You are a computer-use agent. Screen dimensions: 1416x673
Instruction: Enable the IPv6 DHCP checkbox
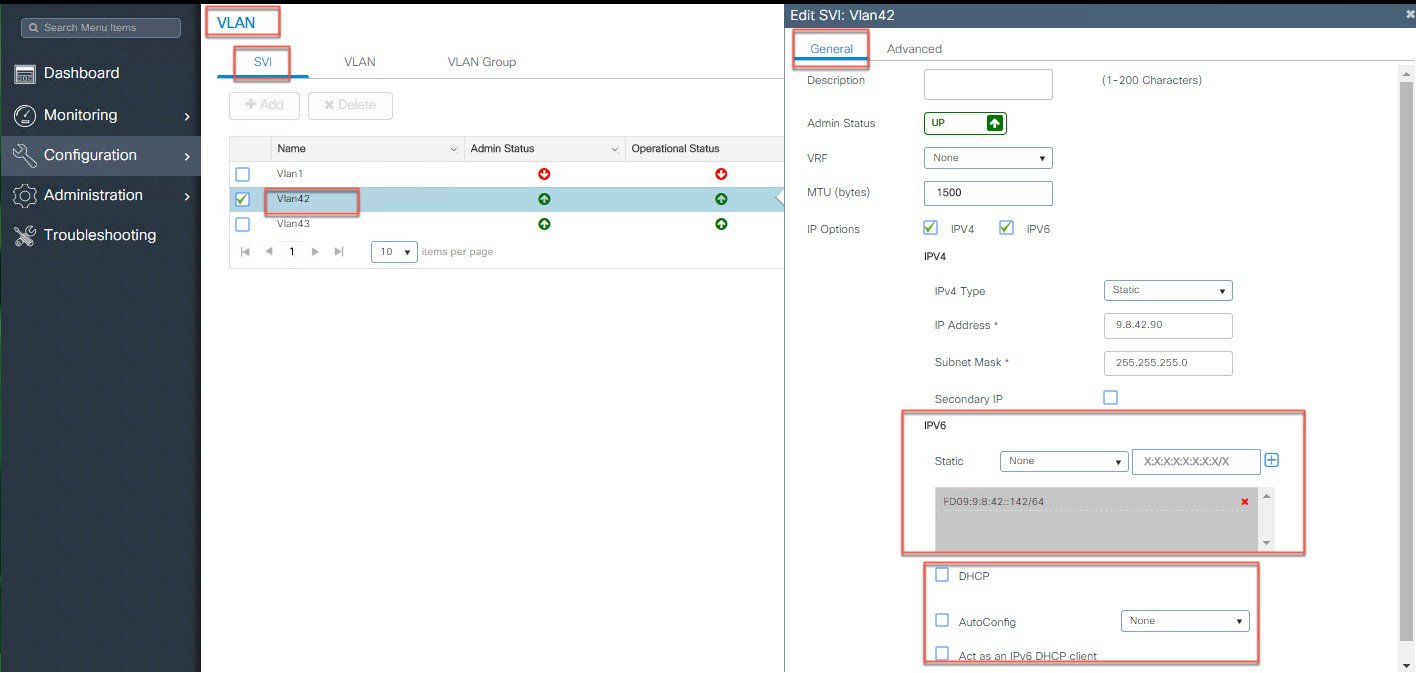click(941, 575)
